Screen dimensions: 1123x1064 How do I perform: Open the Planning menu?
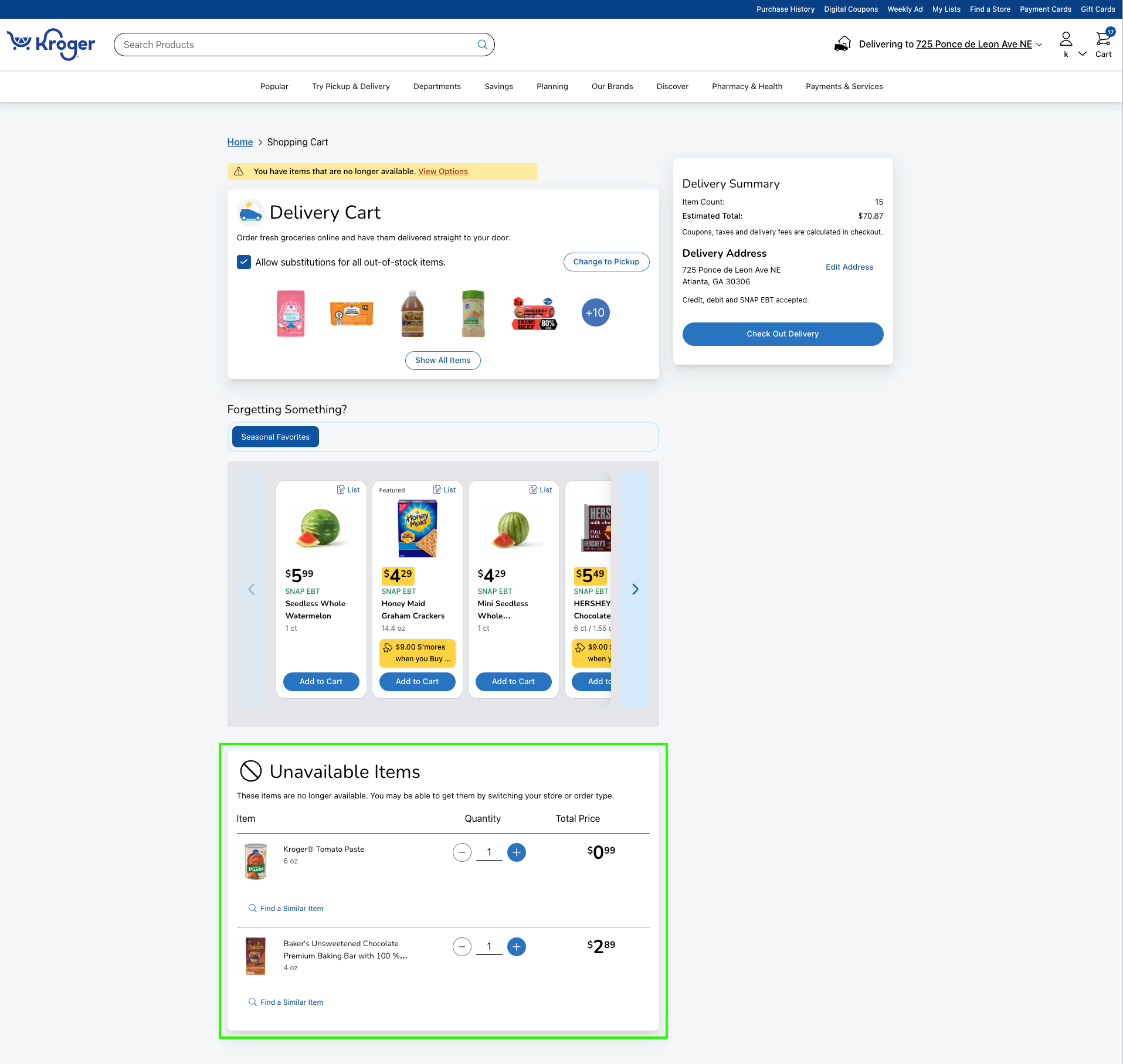point(552,87)
